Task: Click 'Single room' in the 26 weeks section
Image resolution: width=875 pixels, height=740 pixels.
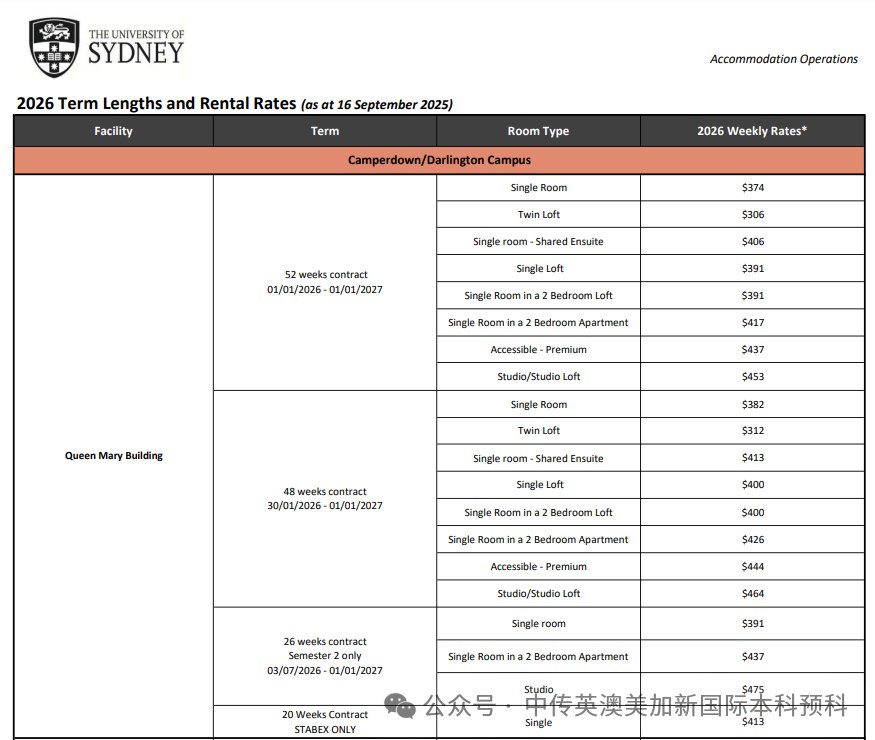Action: click(x=539, y=623)
